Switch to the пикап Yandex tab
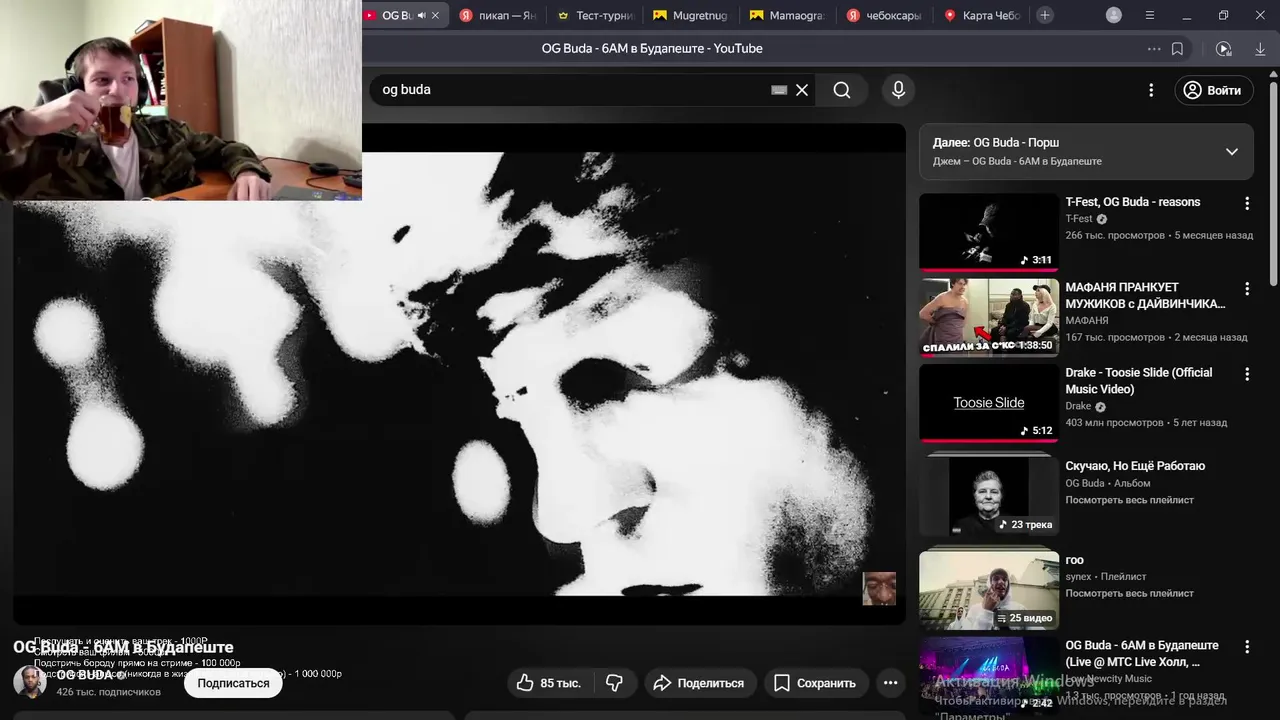The image size is (1280, 720). (497, 15)
